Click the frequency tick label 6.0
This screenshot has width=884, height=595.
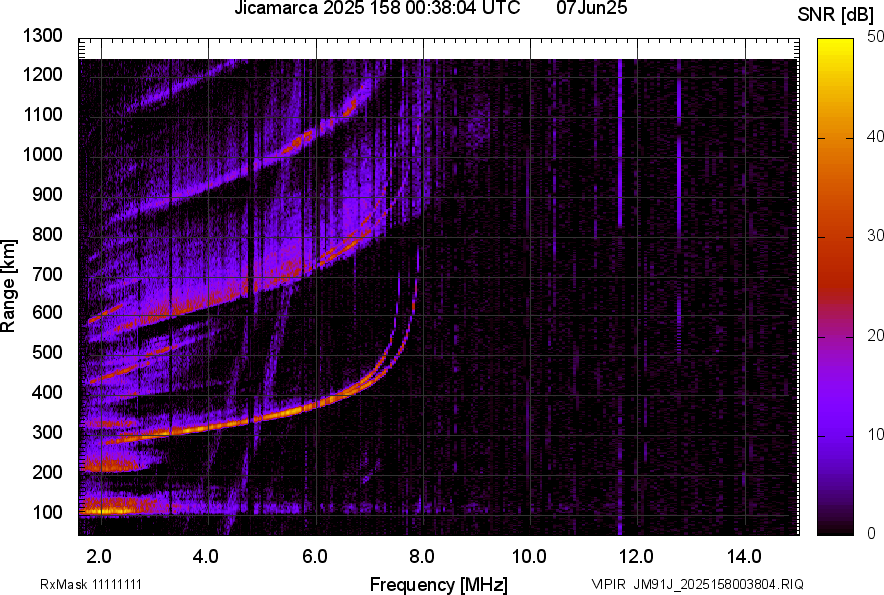coord(315,557)
